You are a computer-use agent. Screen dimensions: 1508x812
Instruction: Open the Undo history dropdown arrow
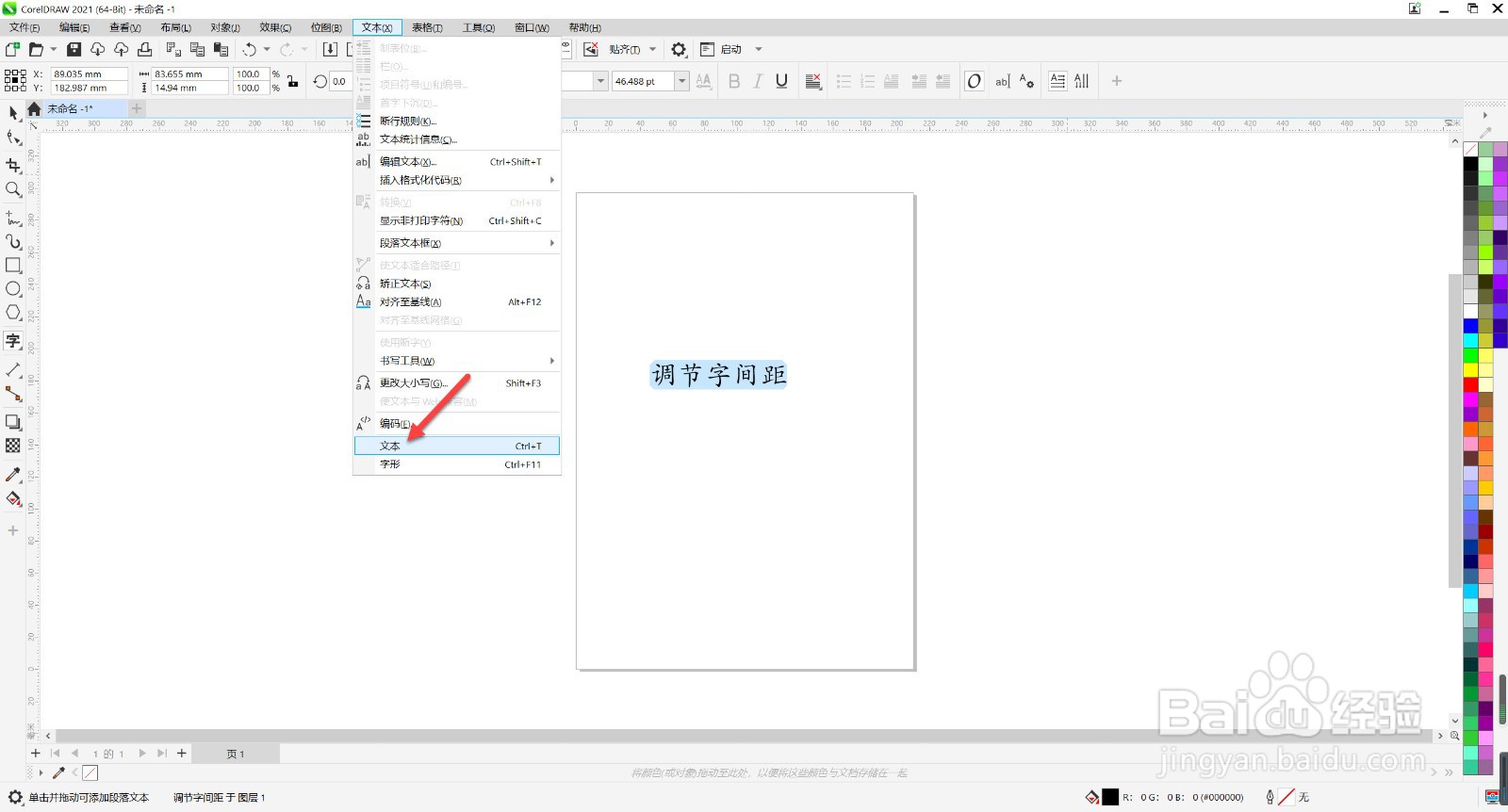coord(267,49)
